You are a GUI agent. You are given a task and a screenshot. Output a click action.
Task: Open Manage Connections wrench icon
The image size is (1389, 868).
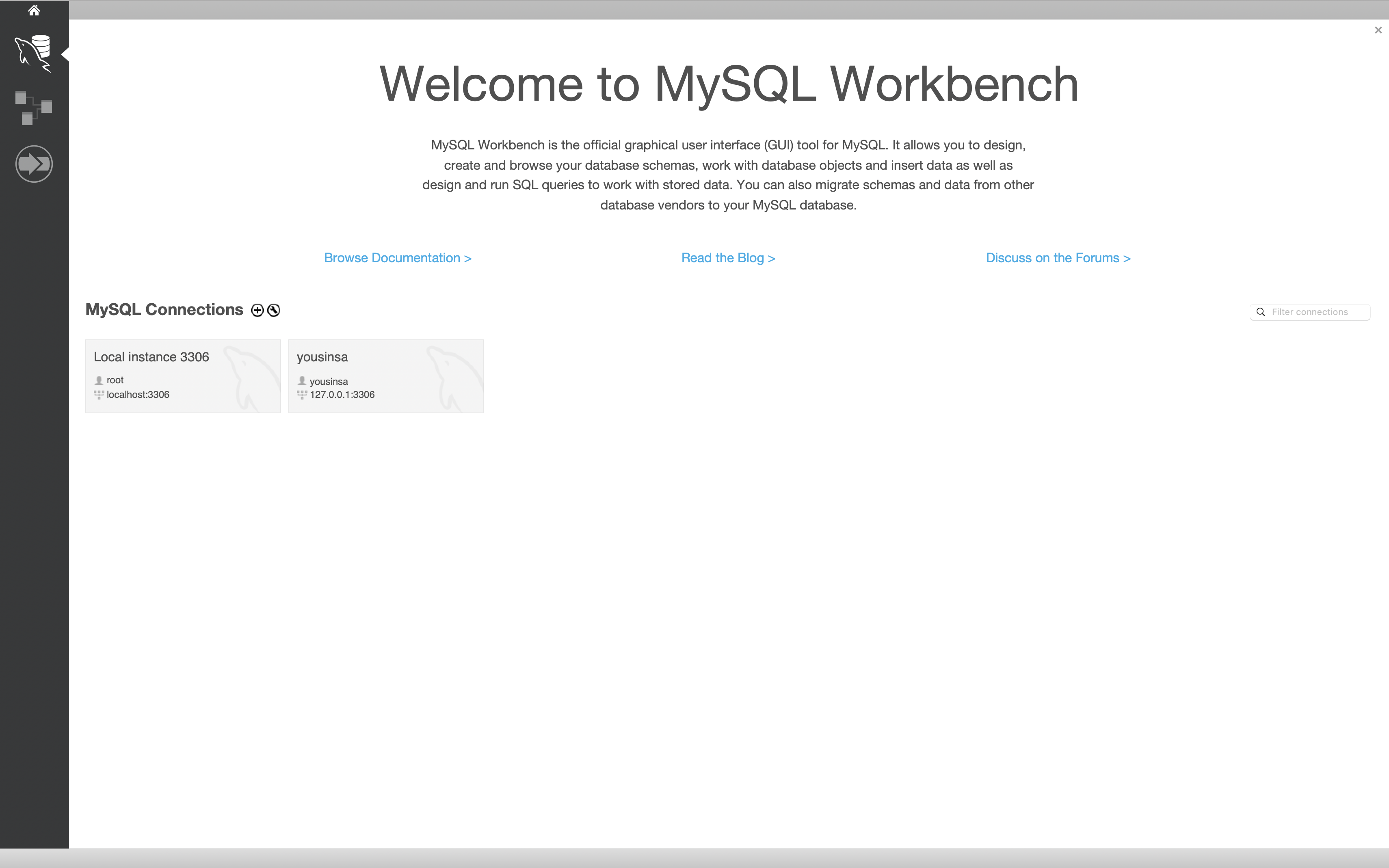pyautogui.click(x=274, y=310)
